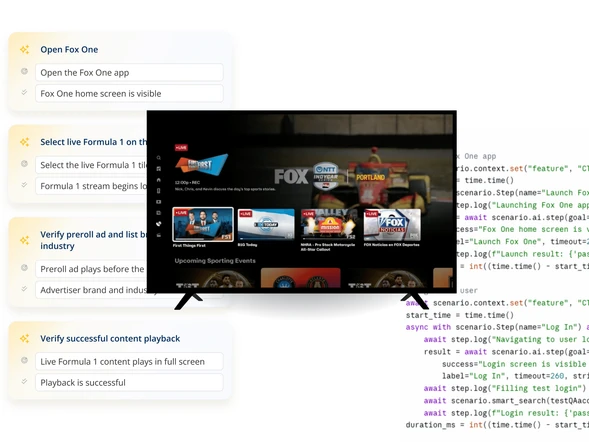Click the checkmark icon beside Fox One home screen is visible
589x442 pixels.
click(24, 92)
